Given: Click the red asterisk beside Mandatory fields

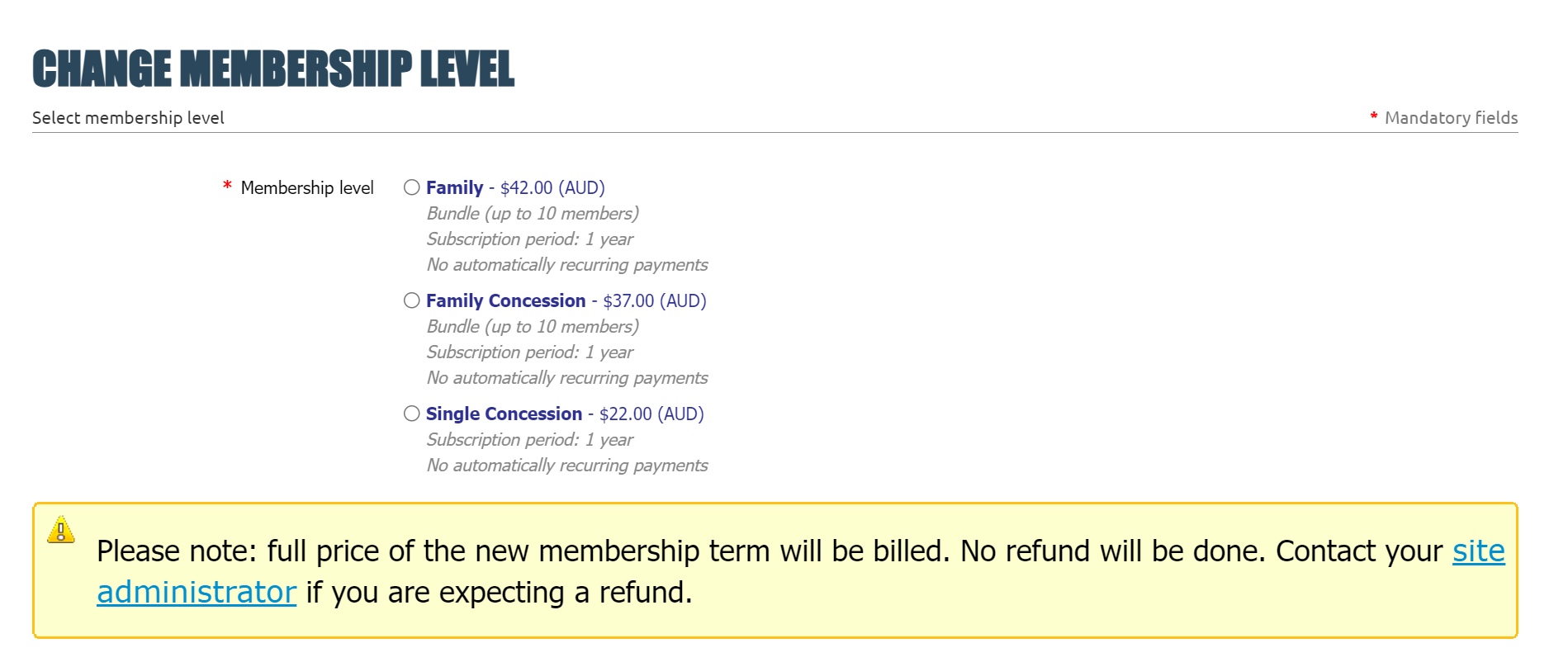Looking at the screenshot, I should click(x=1374, y=116).
